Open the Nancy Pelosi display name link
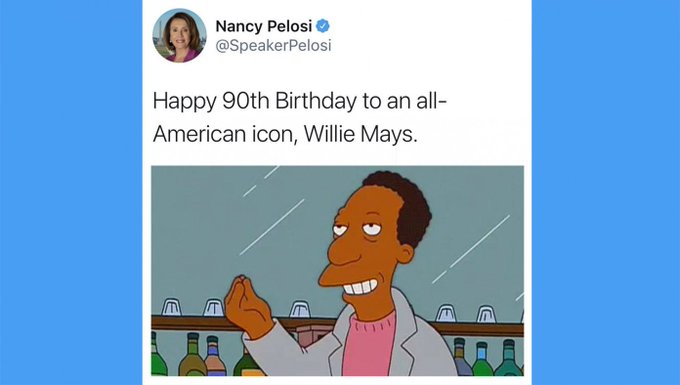 264,26
